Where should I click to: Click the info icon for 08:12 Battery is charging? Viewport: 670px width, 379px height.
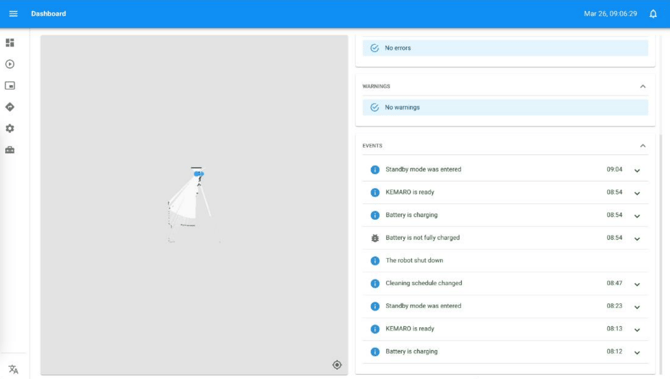pyautogui.click(x=375, y=352)
